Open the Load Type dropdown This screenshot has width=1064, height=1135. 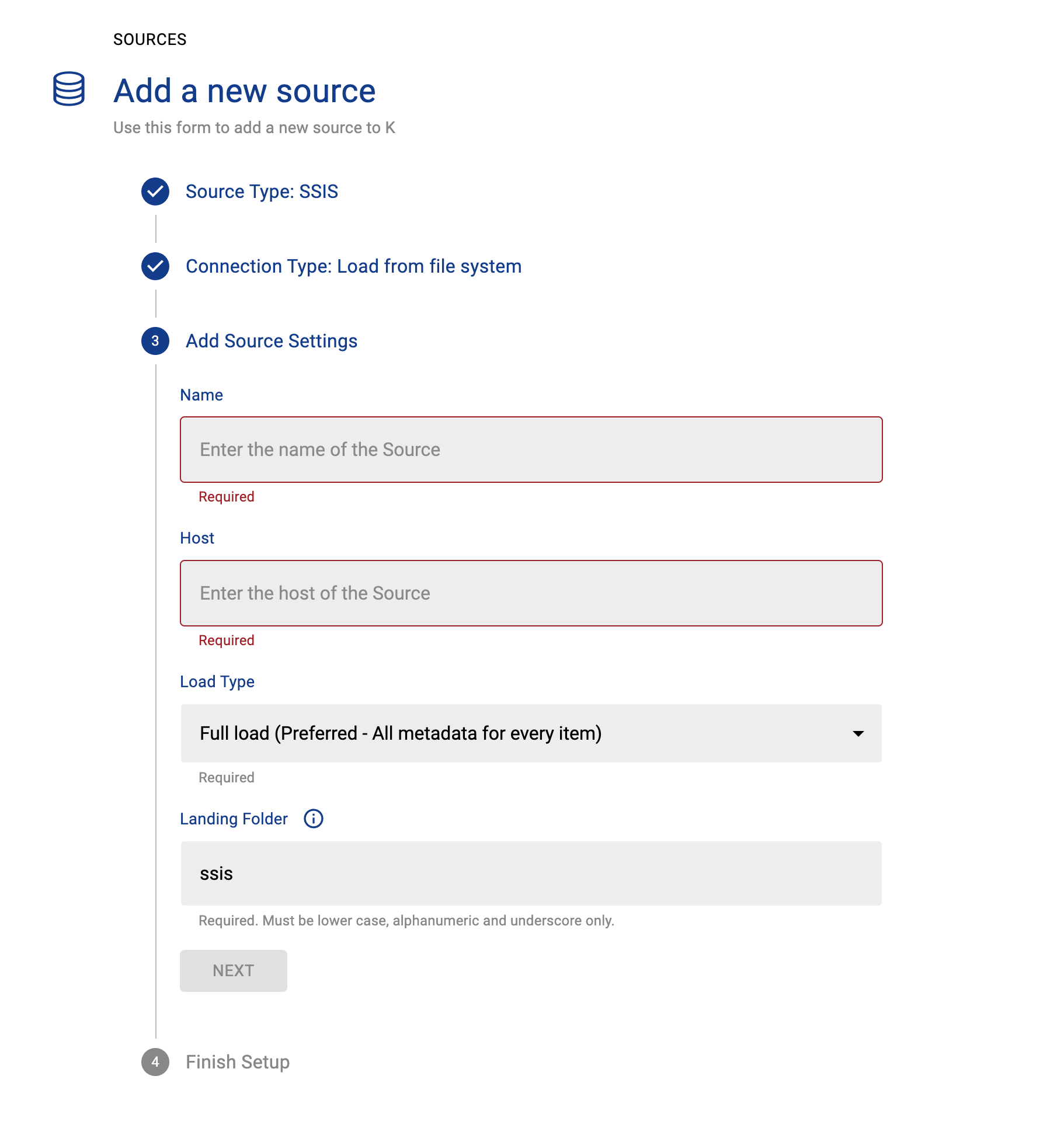point(531,734)
